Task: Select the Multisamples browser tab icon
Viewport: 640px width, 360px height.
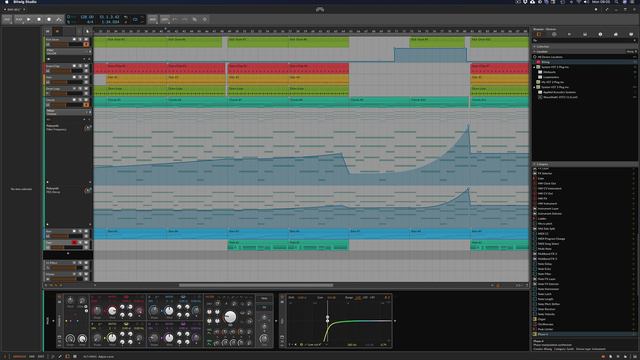Action: (569, 35)
